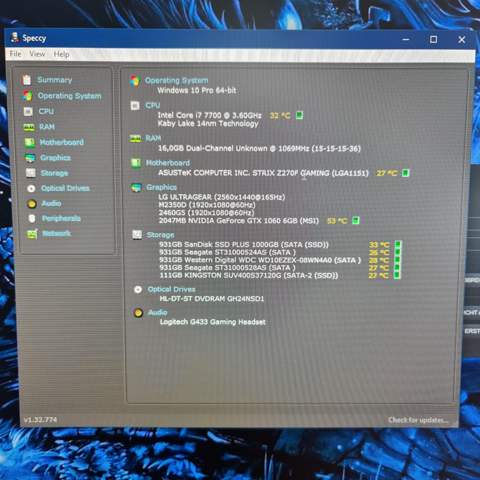The height and width of the screenshot is (480, 480).
Task: Select Summary icon in sidebar
Action: point(27,80)
